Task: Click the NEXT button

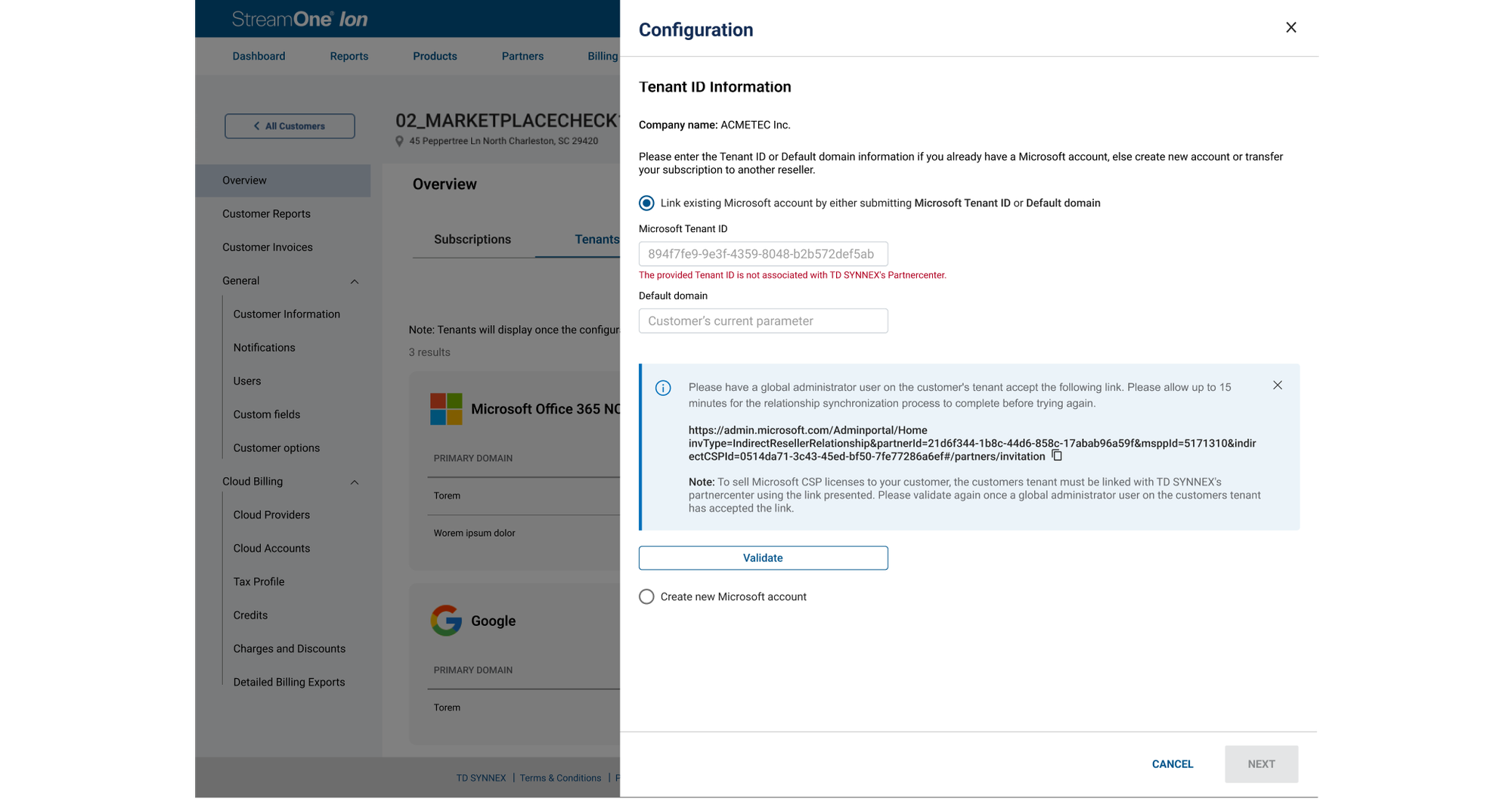Action: pyautogui.click(x=1262, y=764)
